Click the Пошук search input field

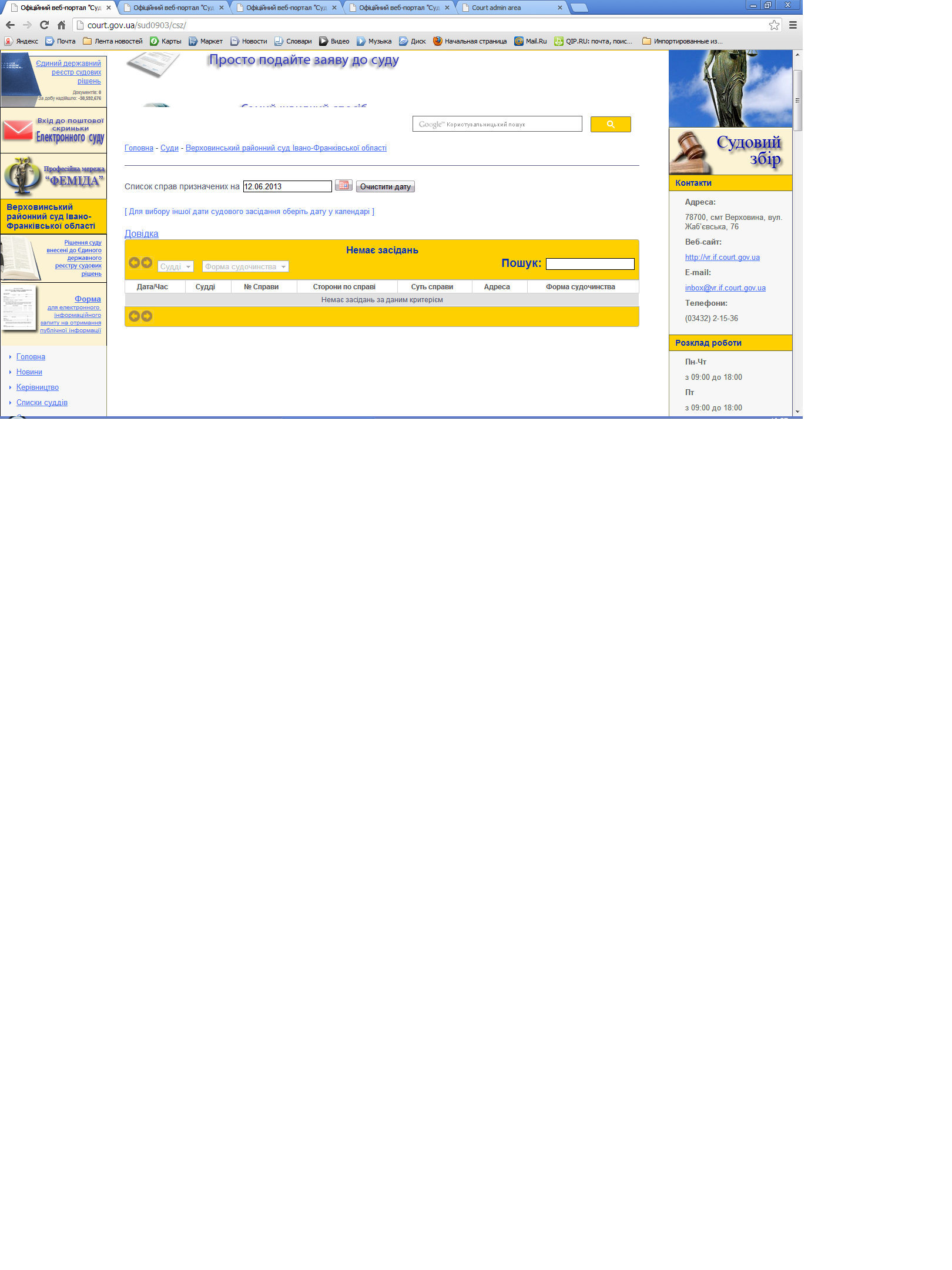coord(589,264)
